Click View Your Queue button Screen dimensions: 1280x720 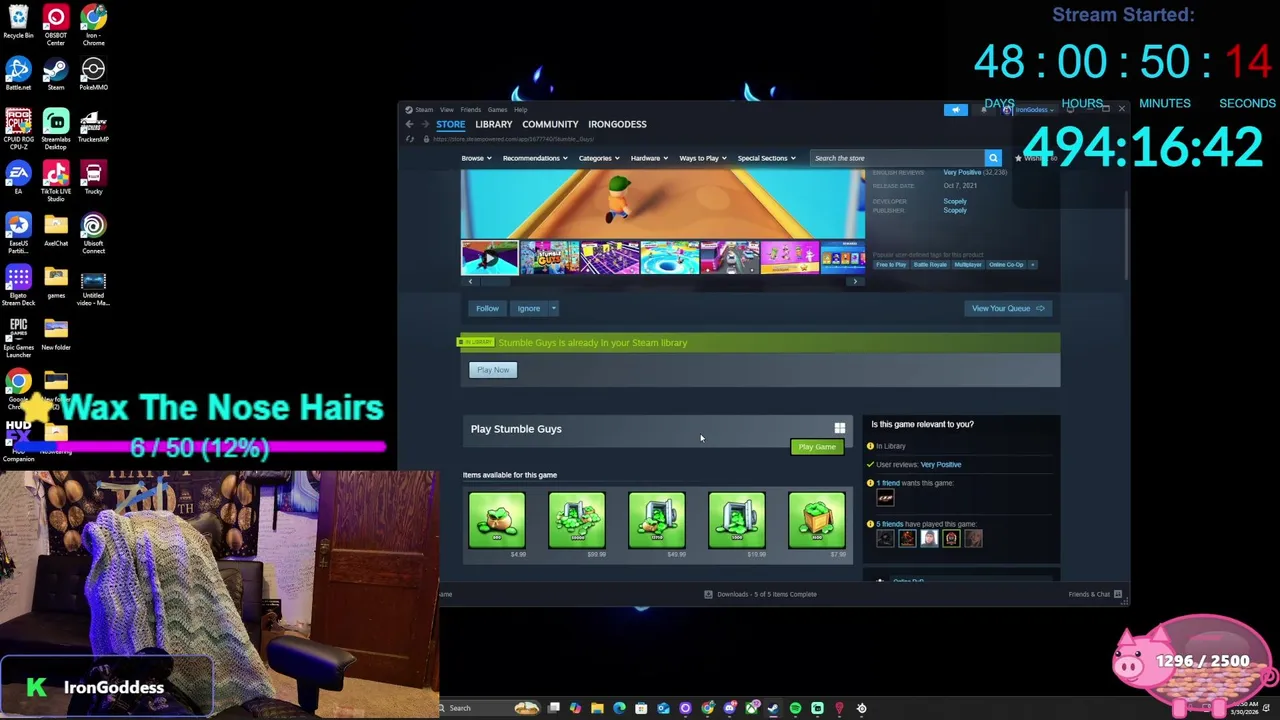tap(1007, 308)
